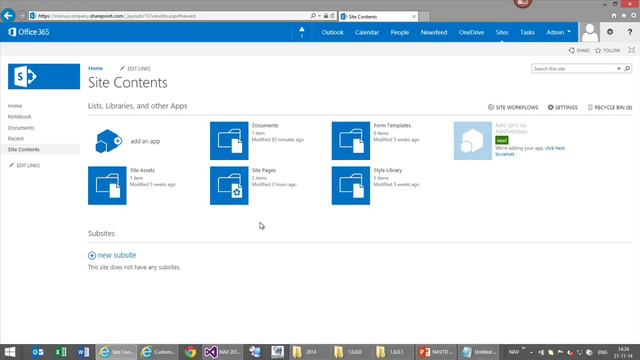The image size is (640, 360).
Task: Click the add an app text link
Action: pyautogui.click(x=145, y=141)
